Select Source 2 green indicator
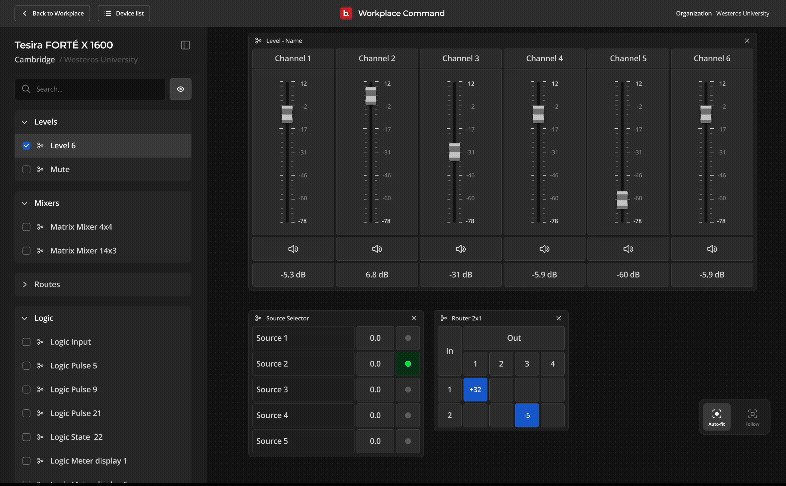 pyautogui.click(x=408, y=364)
